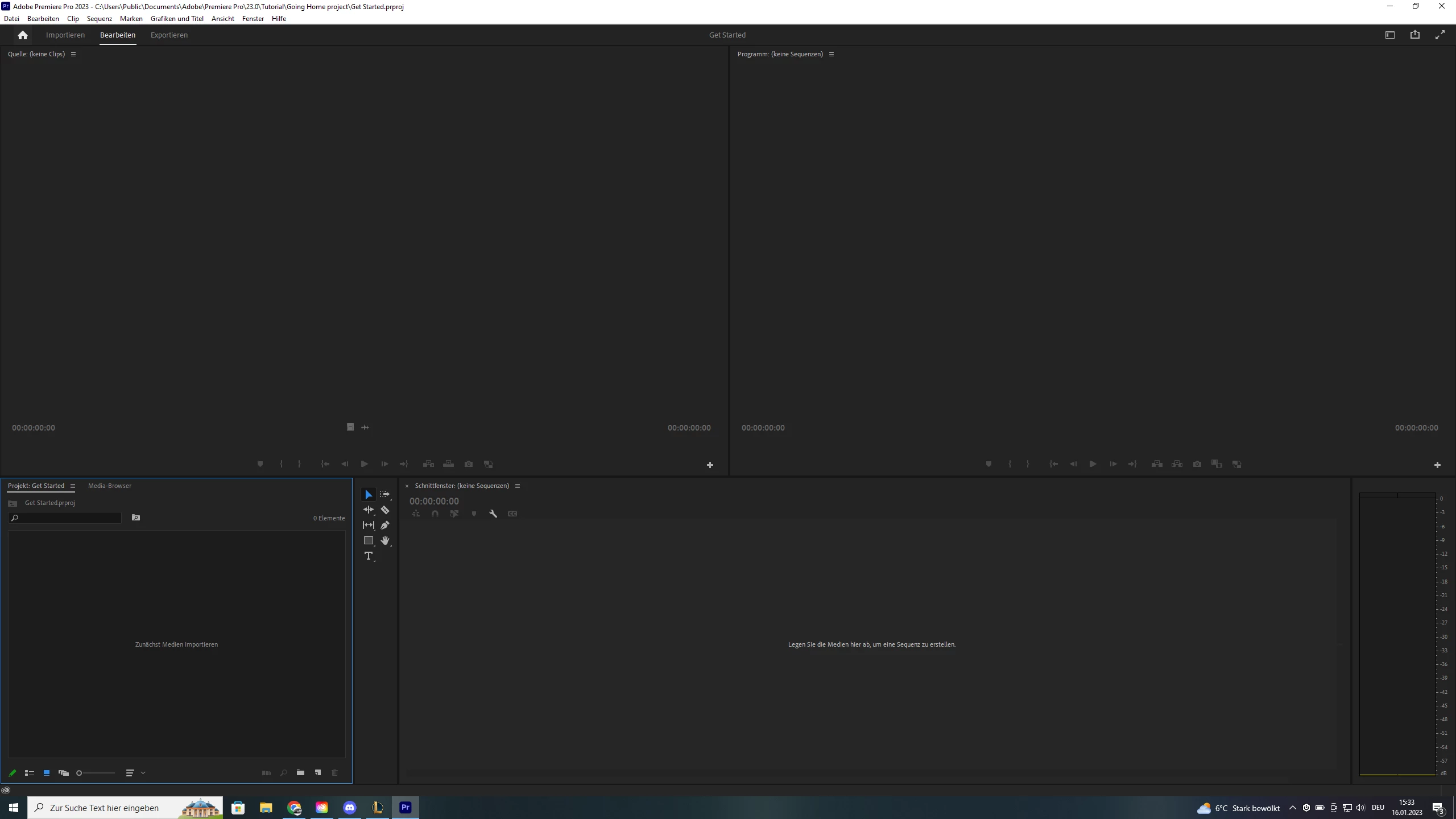
Task: Select the Pen tool
Action: pyautogui.click(x=385, y=526)
